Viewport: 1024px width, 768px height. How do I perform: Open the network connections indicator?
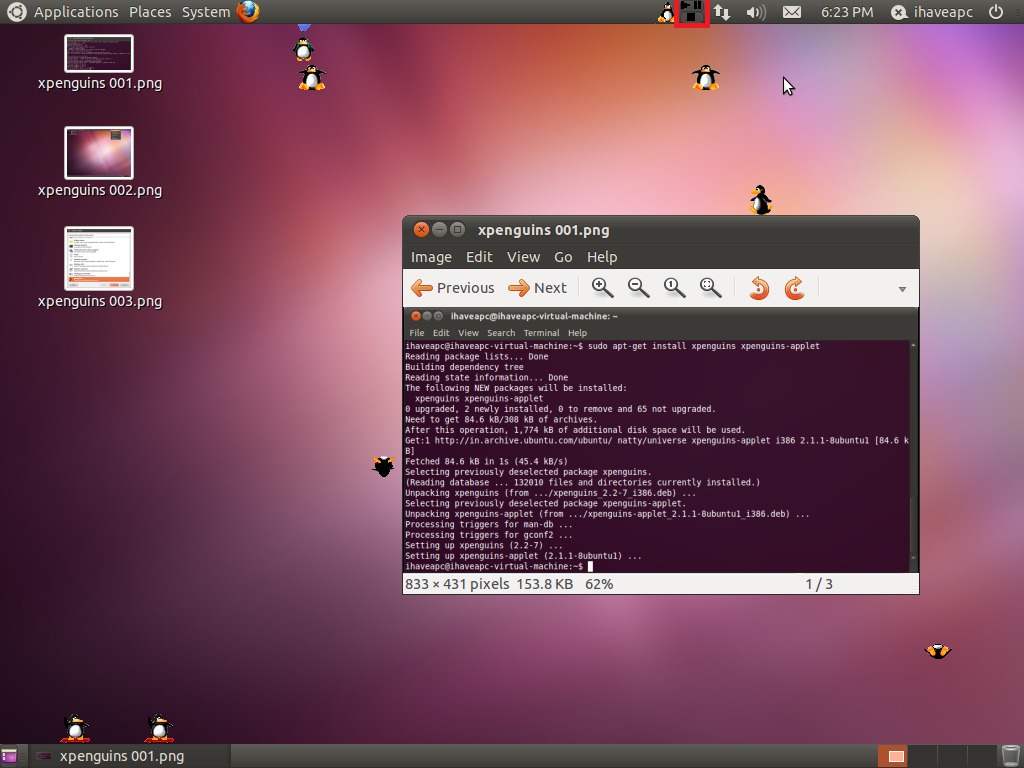click(x=722, y=12)
